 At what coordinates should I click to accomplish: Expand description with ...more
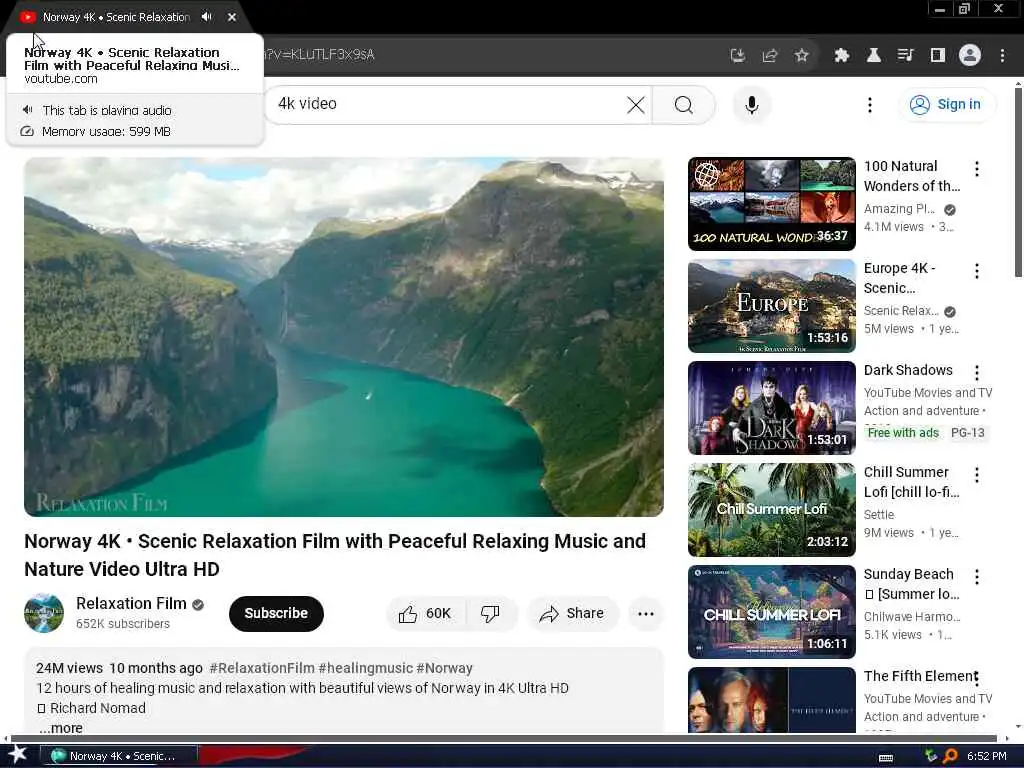61,728
